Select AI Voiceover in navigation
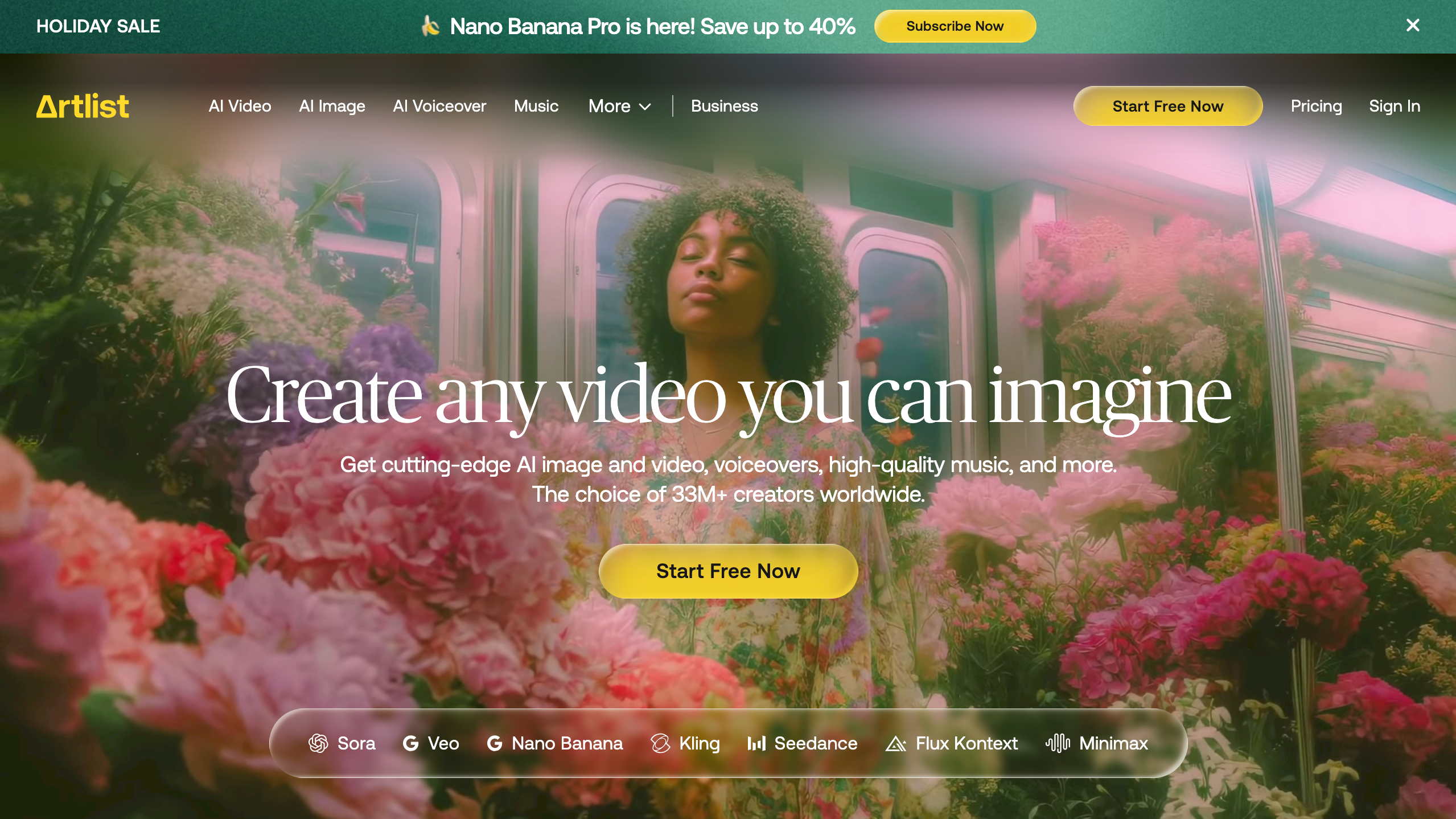The height and width of the screenshot is (819, 1456). 439,106
